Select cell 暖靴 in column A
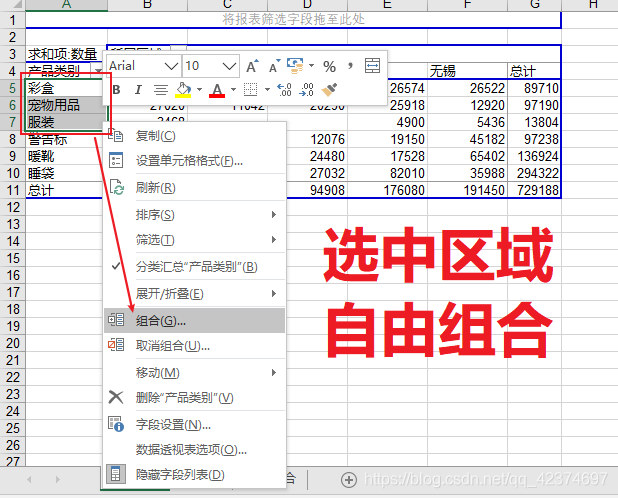The height and width of the screenshot is (498, 618). (x=64, y=156)
